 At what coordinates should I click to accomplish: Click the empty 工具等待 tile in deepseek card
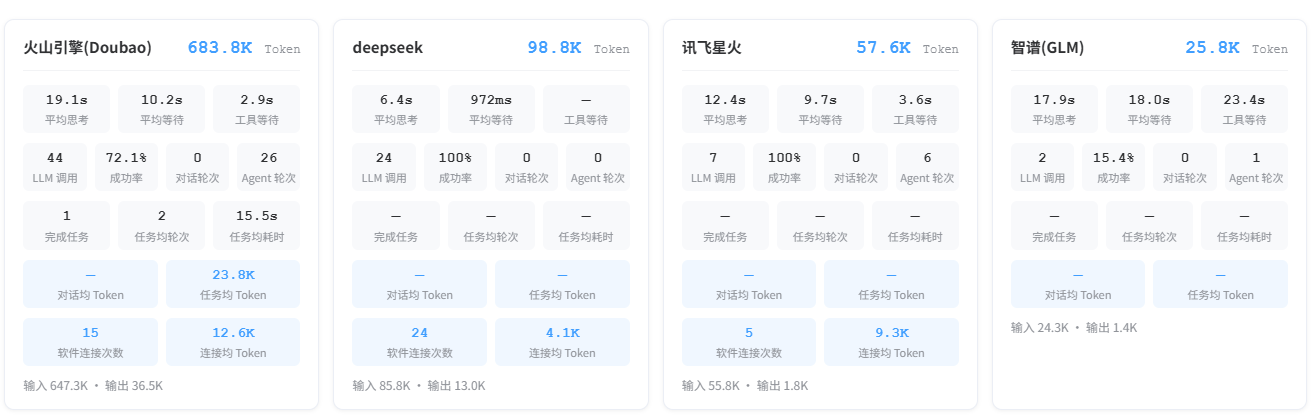(x=586, y=109)
